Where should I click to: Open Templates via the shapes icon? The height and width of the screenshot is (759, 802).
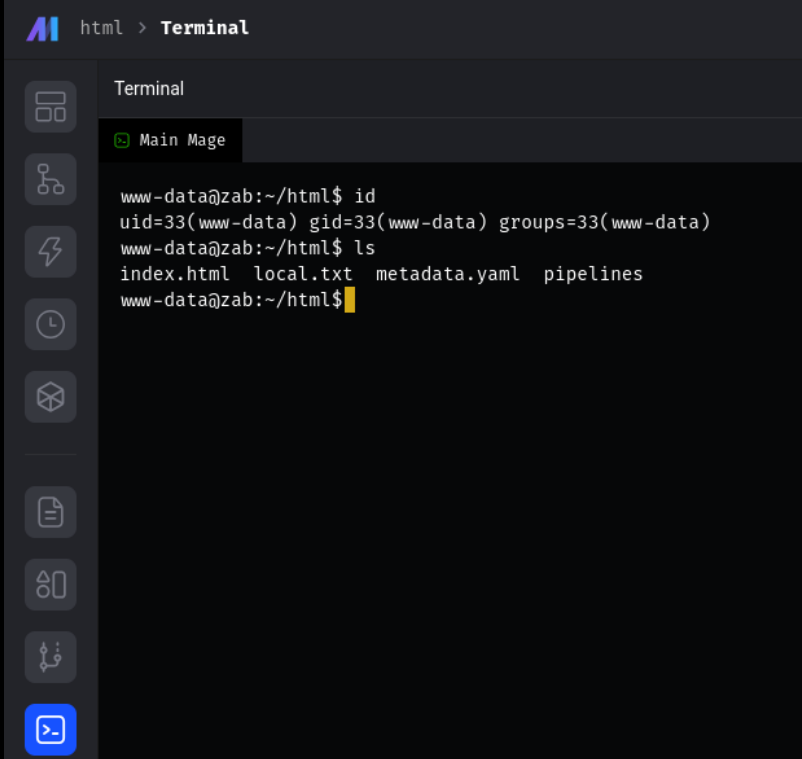tap(50, 585)
